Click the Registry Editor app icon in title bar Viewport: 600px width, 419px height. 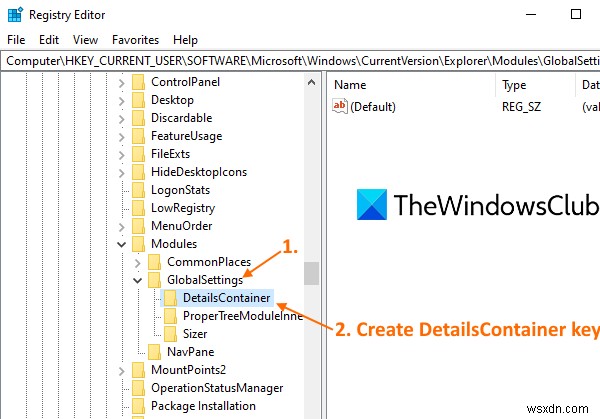[x=15, y=15]
